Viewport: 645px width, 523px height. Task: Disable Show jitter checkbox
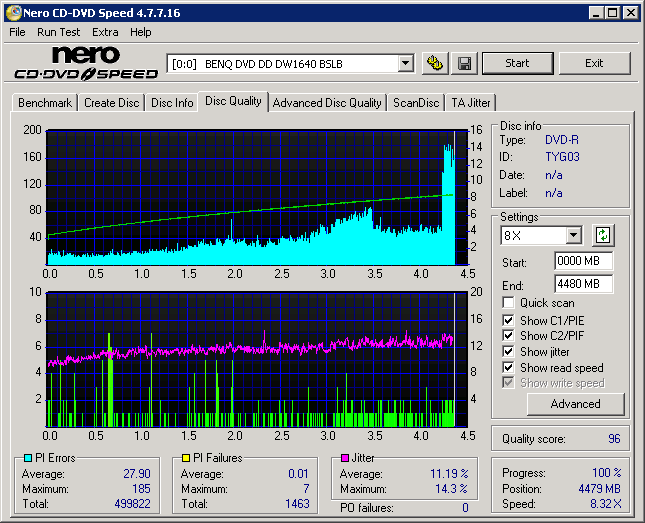[x=508, y=351]
